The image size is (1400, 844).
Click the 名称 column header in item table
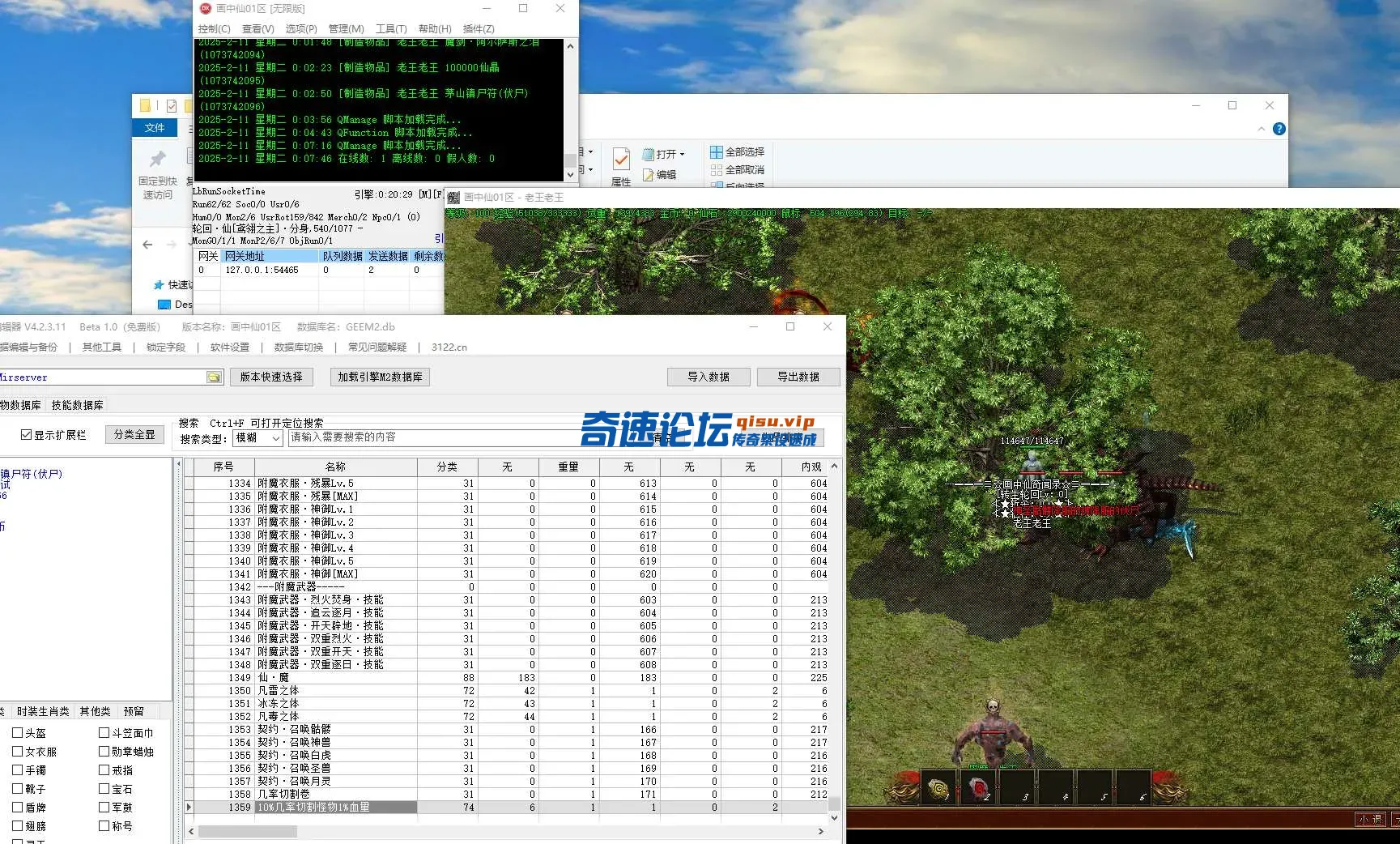click(335, 467)
